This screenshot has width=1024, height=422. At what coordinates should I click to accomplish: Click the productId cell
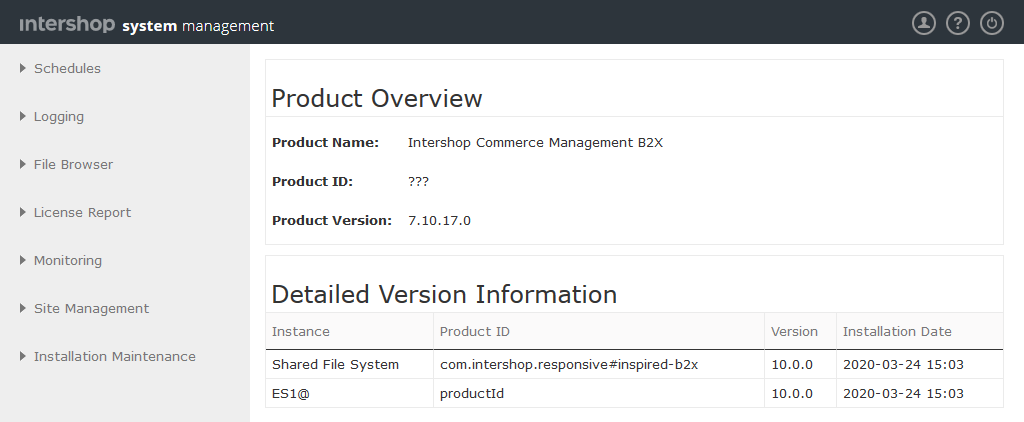pyautogui.click(x=599, y=393)
